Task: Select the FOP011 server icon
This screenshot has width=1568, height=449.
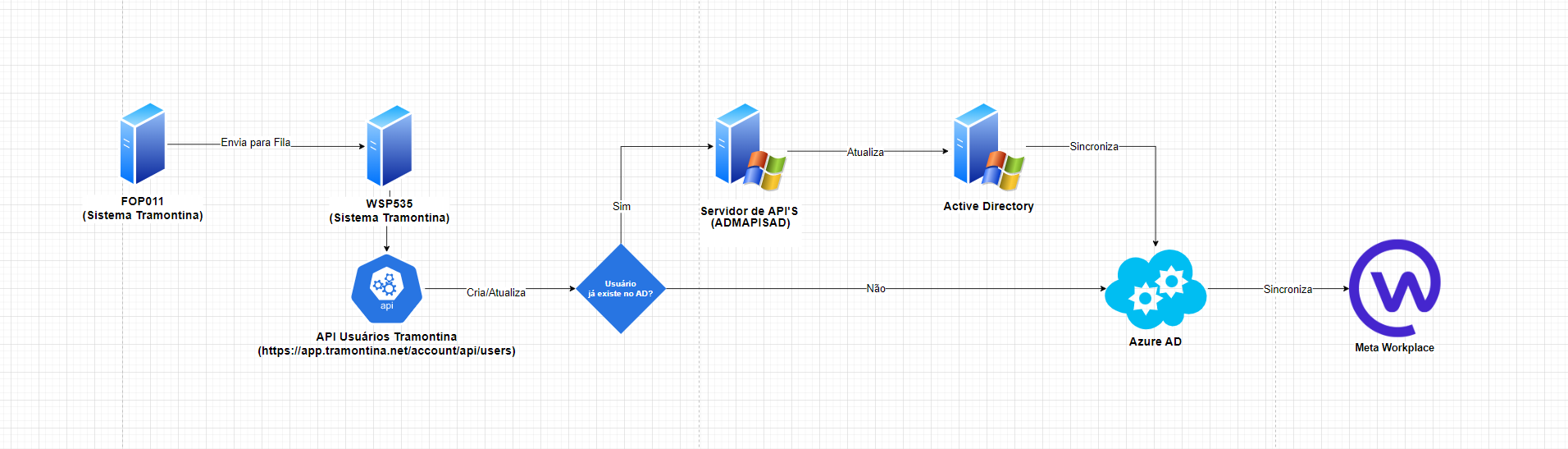Action: pos(143,144)
